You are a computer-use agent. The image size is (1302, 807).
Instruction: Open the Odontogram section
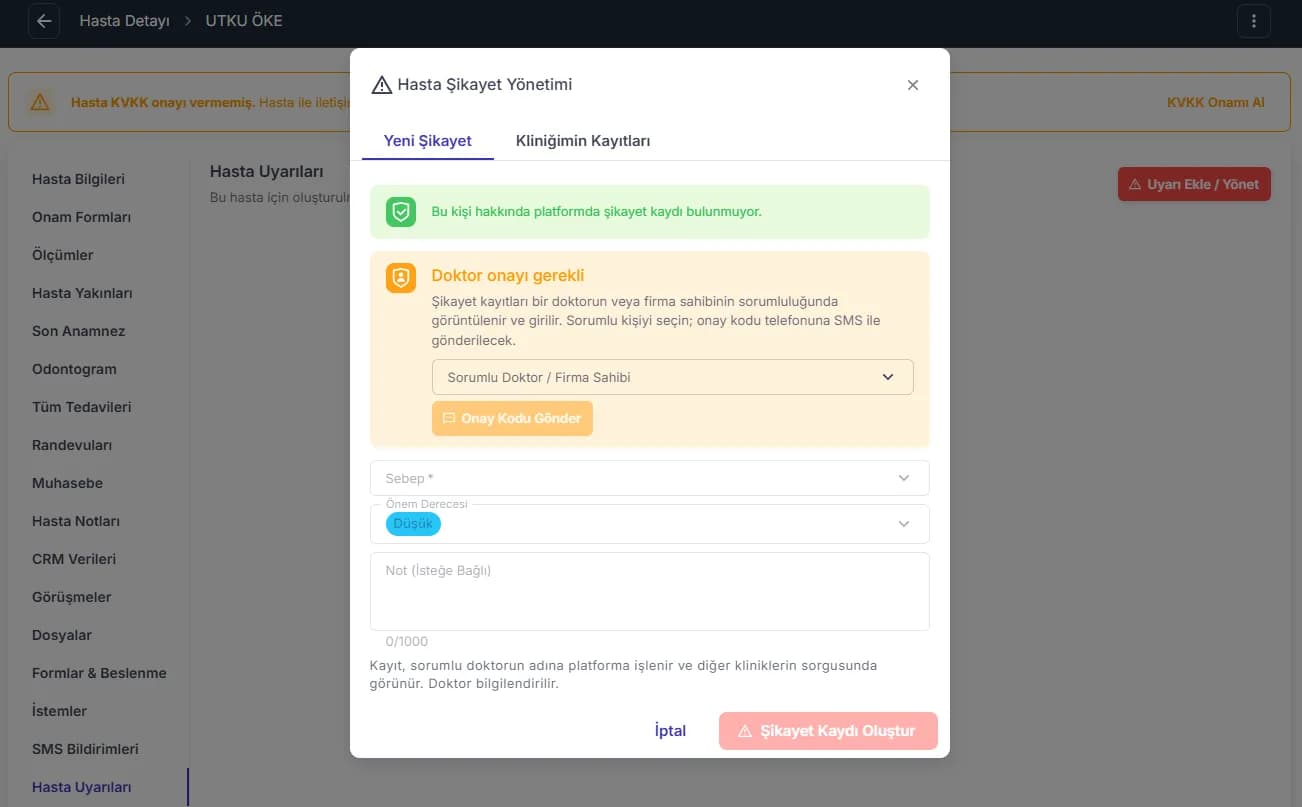(x=74, y=369)
